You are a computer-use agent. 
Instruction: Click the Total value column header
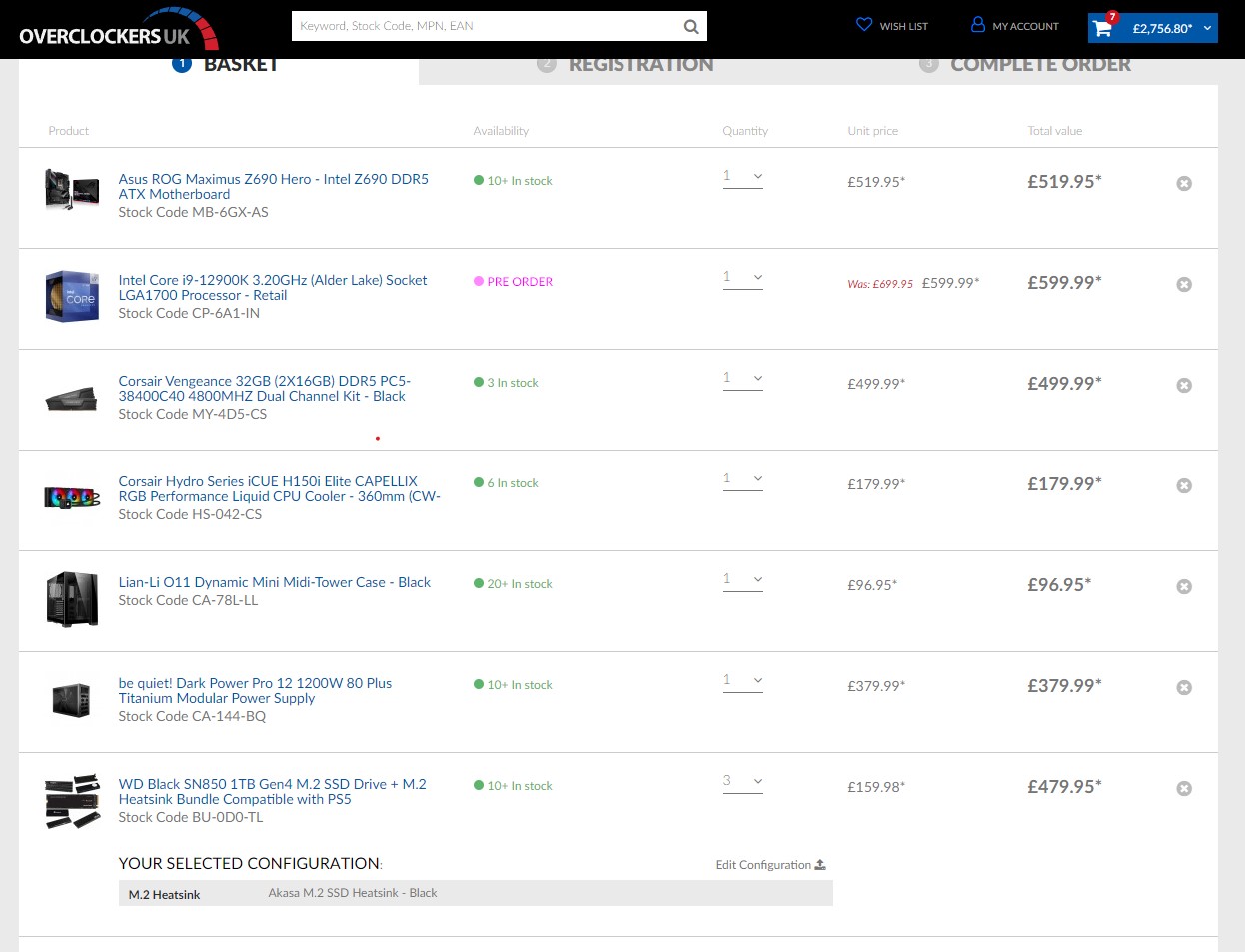pos(1055,131)
